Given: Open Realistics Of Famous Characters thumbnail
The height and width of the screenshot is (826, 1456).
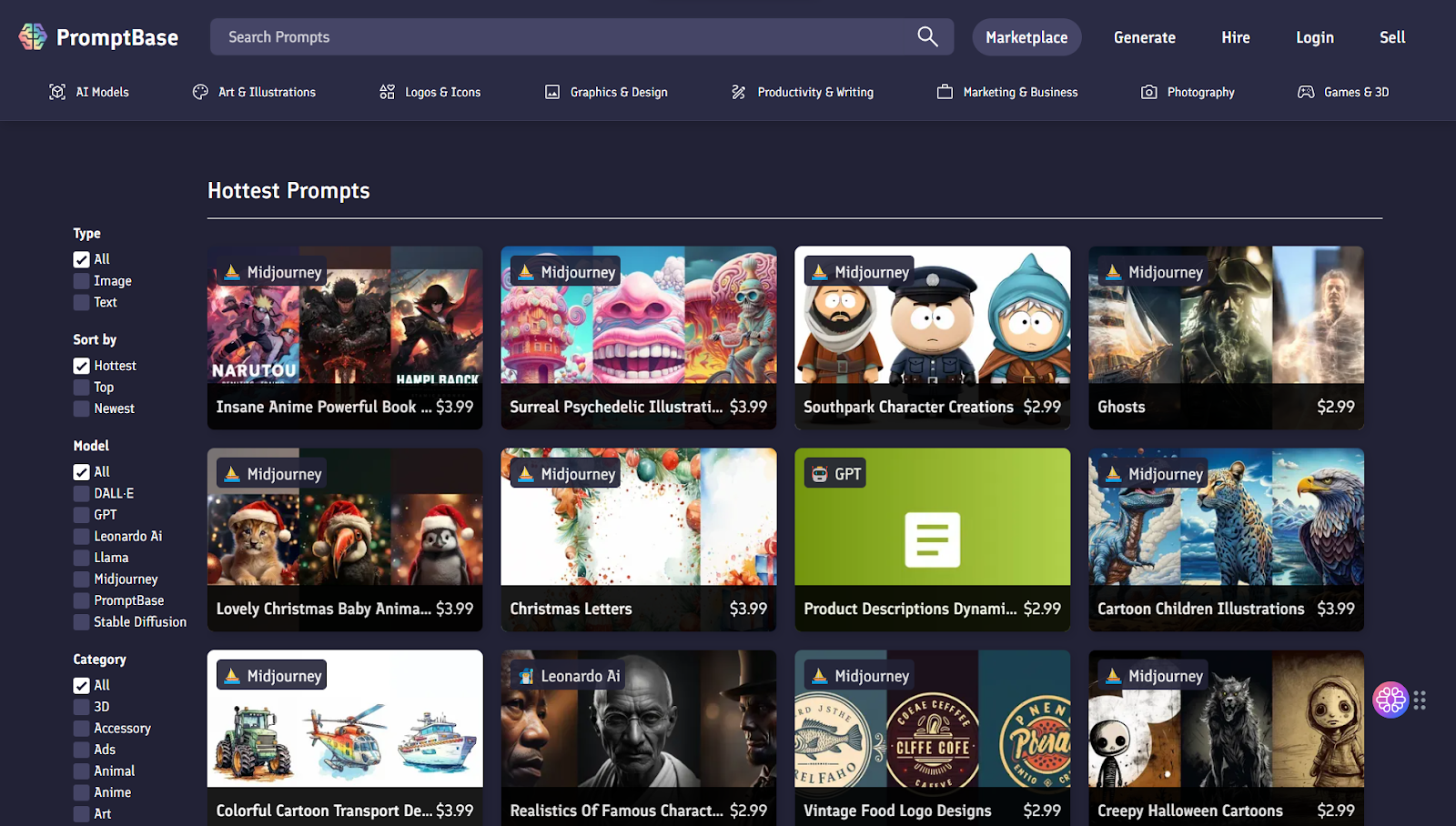Looking at the screenshot, I should (x=639, y=719).
